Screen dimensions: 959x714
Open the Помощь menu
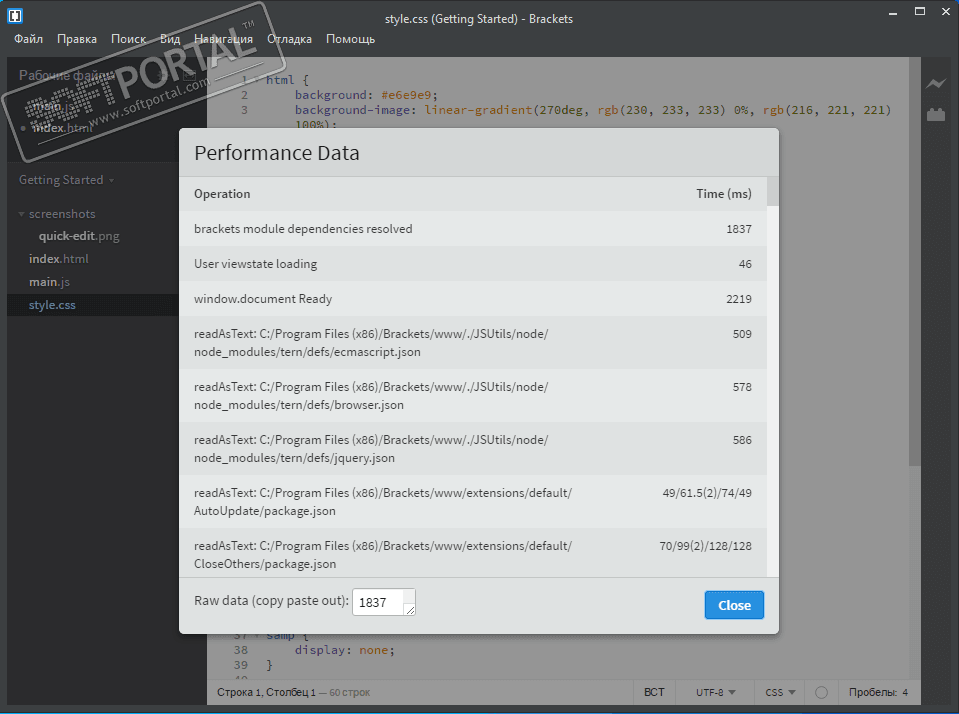click(x=350, y=39)
